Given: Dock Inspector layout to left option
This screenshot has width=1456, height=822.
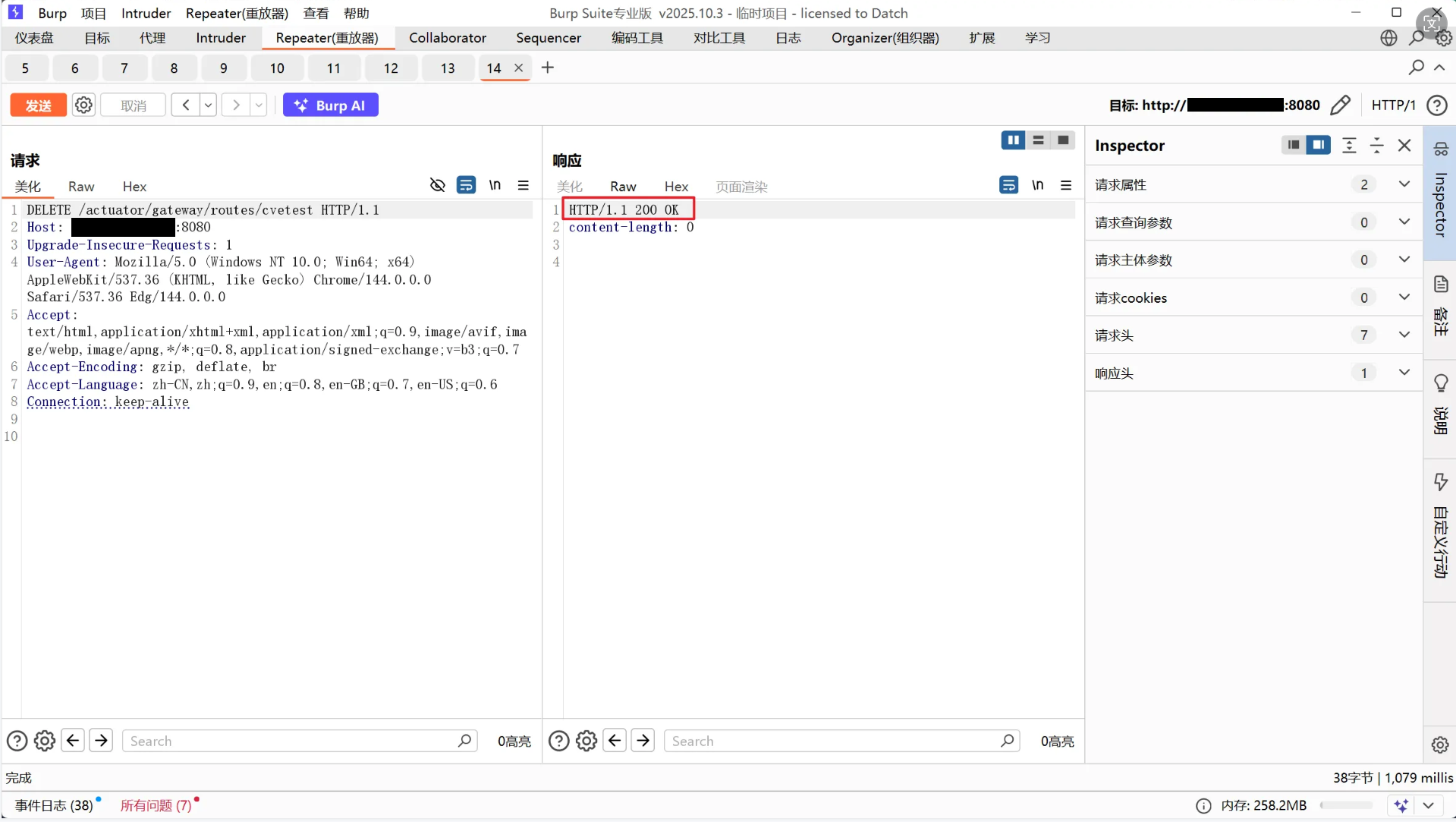Looking at the screenshot, I should (1294, 145).
